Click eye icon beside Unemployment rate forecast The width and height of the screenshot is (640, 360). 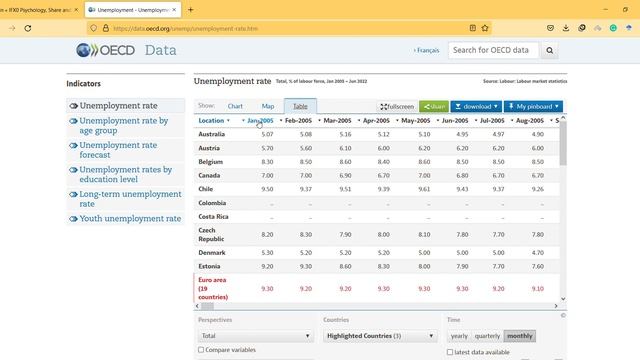pyautogui.click(x=73, y=145)
